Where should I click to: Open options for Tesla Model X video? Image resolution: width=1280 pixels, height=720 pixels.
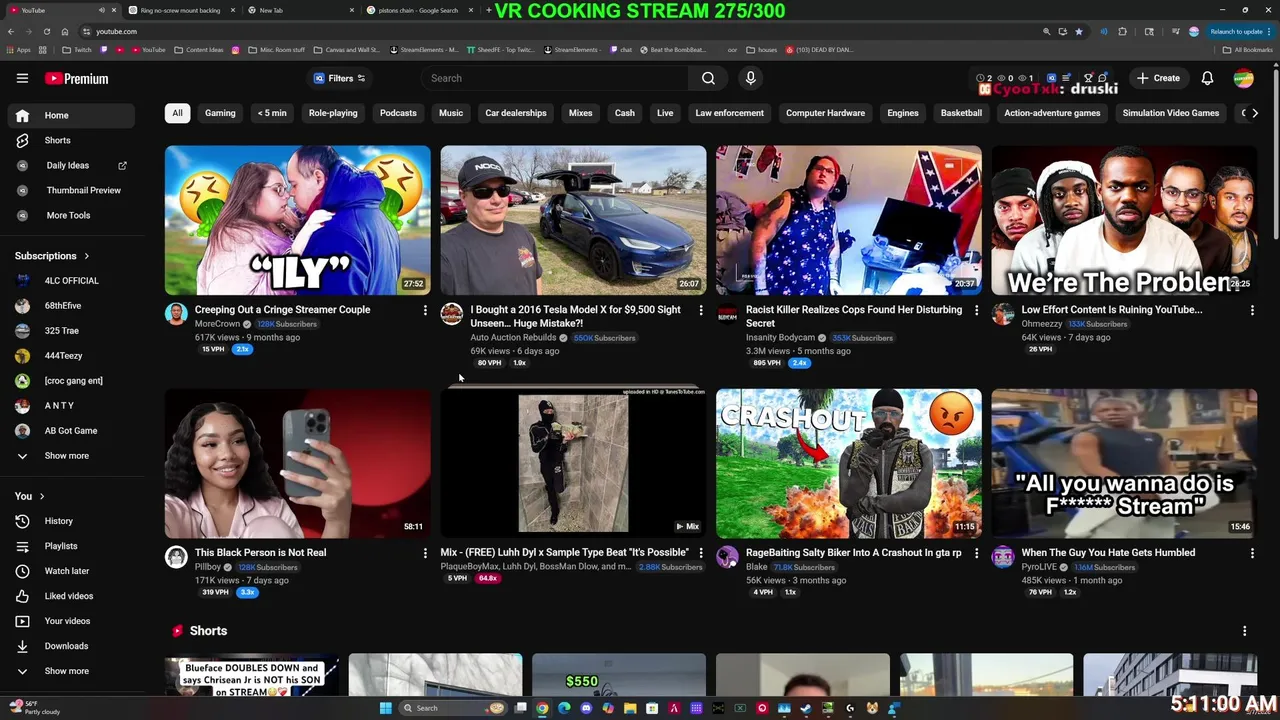[701, 310]
